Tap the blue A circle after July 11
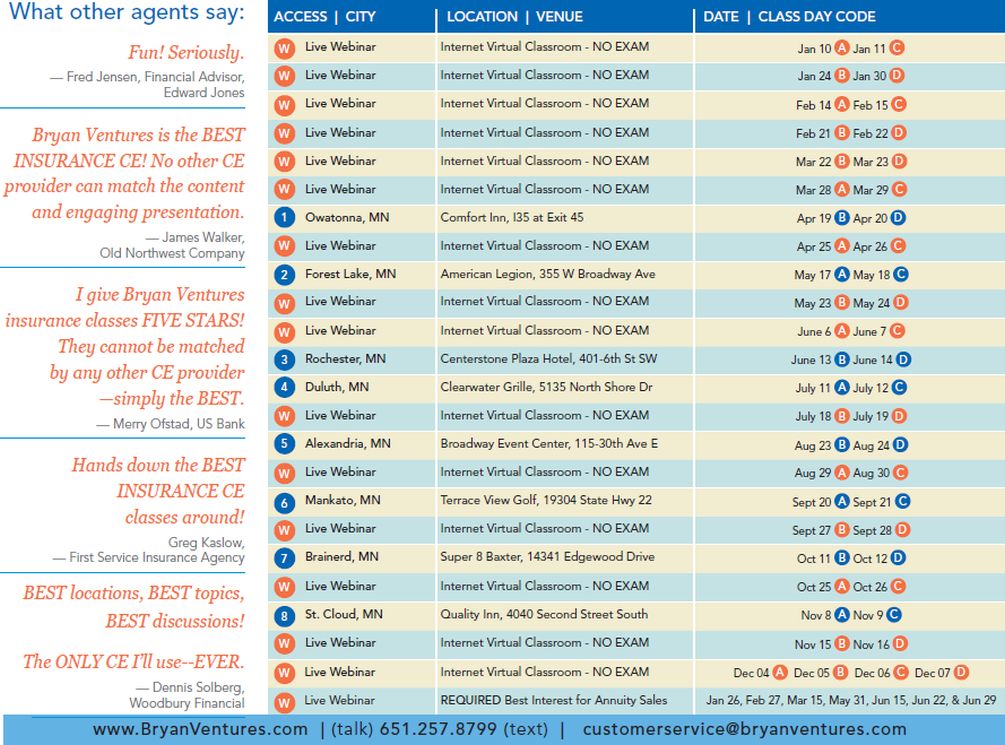The width and height of the screenshot is (1005, 745). click(842, 387)
